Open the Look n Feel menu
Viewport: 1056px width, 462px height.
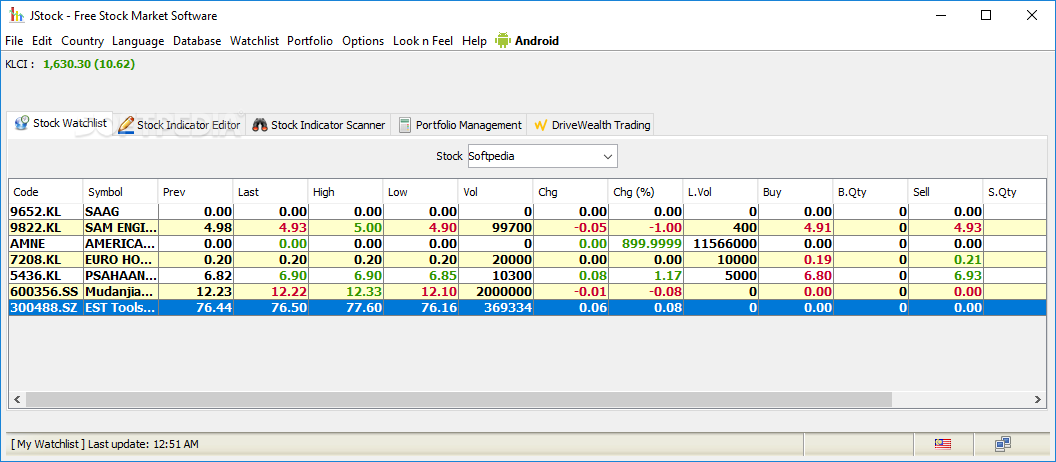coord(423,41)
